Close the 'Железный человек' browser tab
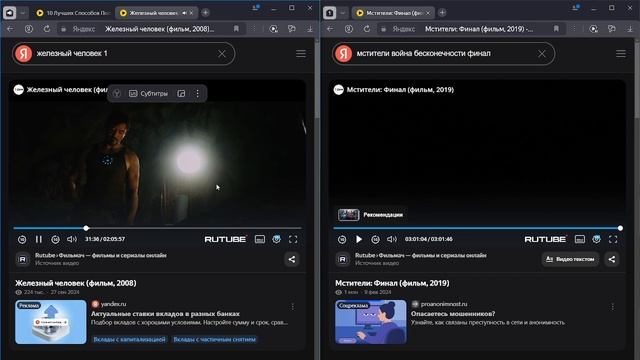The image size is (640, 360). pyautogui.click(x=191, y=13)
